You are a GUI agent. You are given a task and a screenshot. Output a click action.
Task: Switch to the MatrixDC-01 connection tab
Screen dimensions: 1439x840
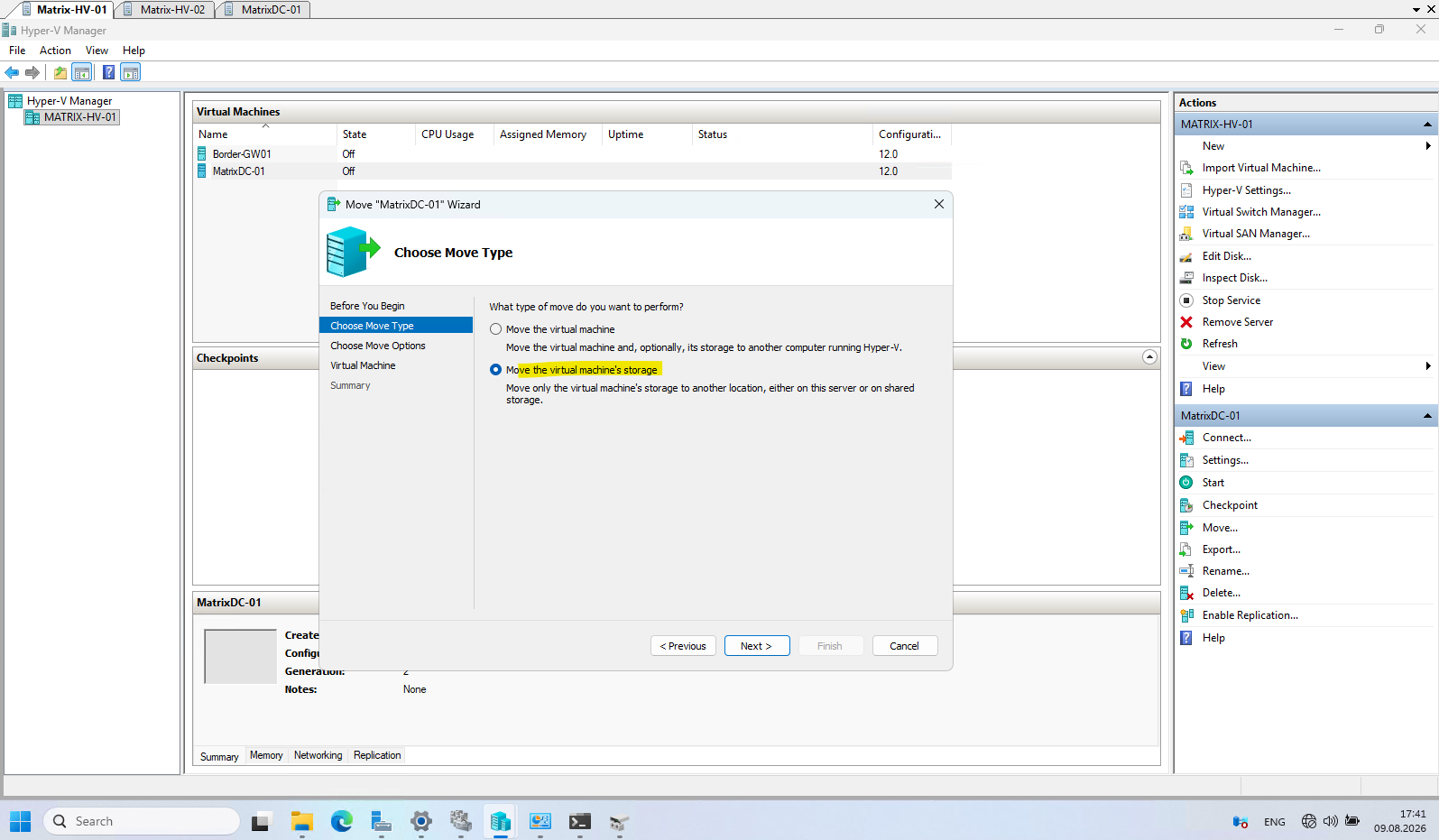coord(263,9)
